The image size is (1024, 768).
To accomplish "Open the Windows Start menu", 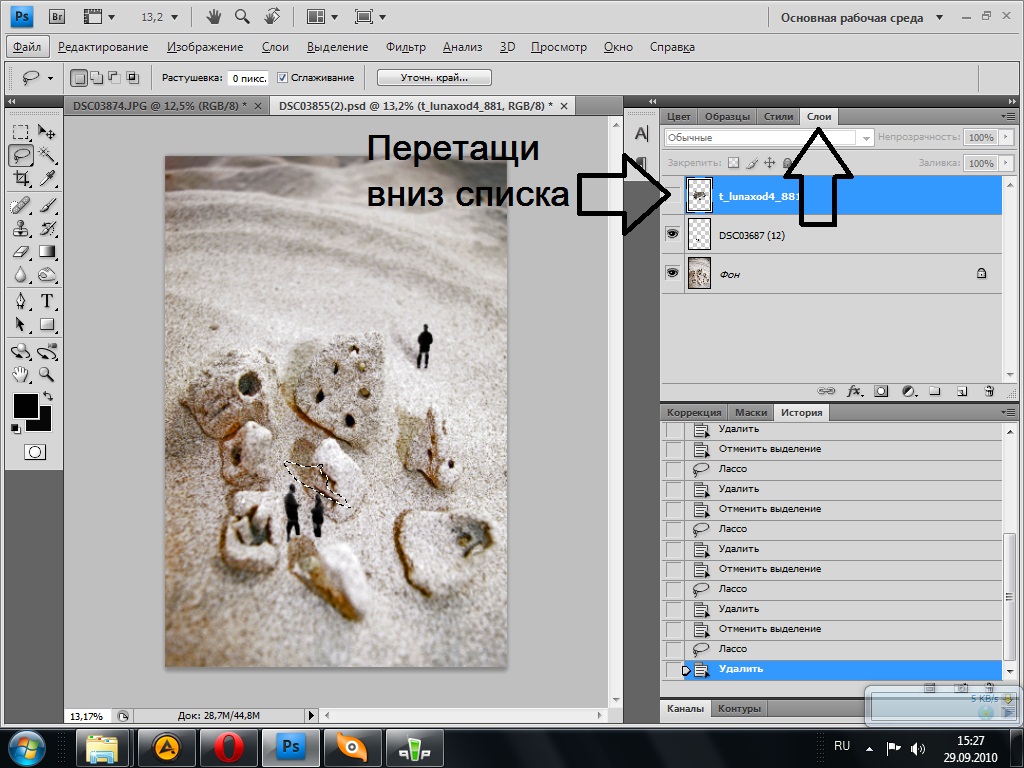I will click(27, 748).
